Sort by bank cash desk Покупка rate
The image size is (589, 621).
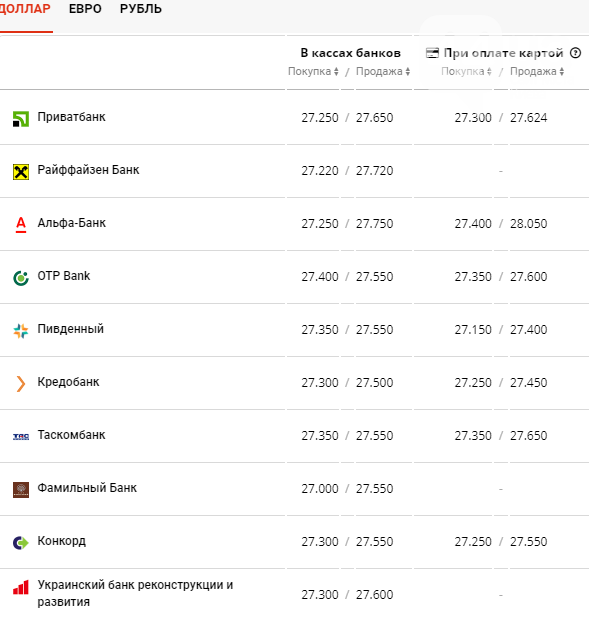pyautogui.click(x=313, y=71)
